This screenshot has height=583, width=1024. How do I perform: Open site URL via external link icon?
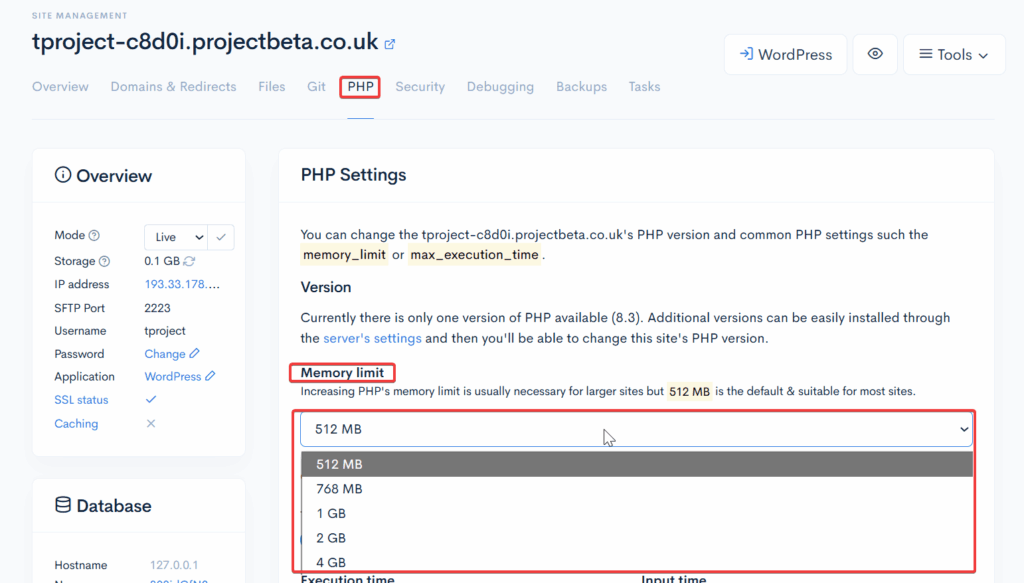pos(390,44)
